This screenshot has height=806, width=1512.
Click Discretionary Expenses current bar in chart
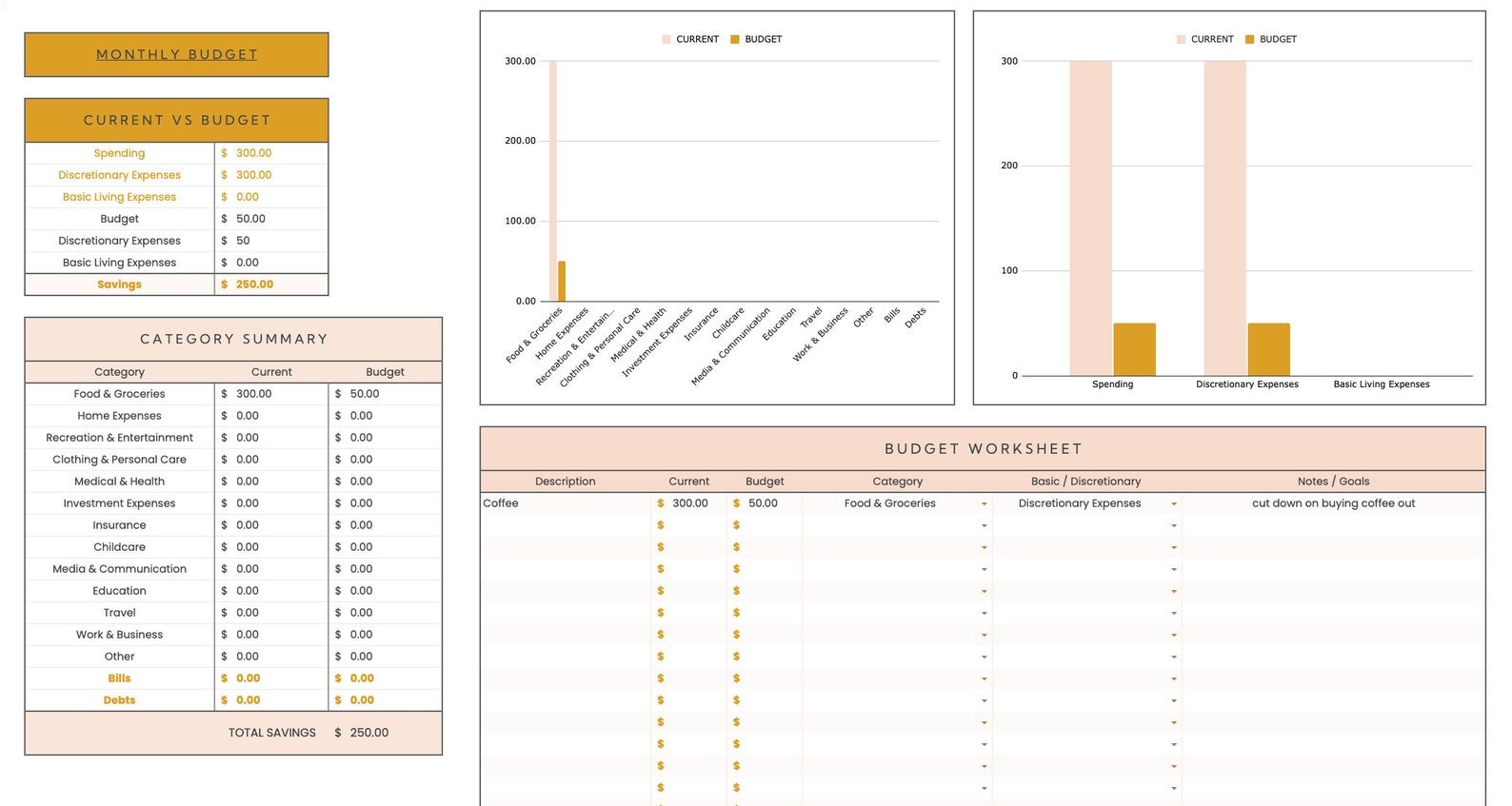[1224, 218]
